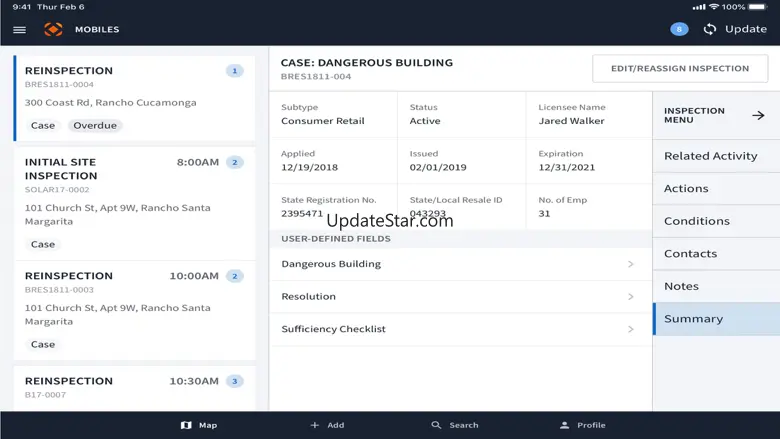Open Notes menu item
Image resolution: width=780 pixels, height=439 pixels.
(716, 286)
